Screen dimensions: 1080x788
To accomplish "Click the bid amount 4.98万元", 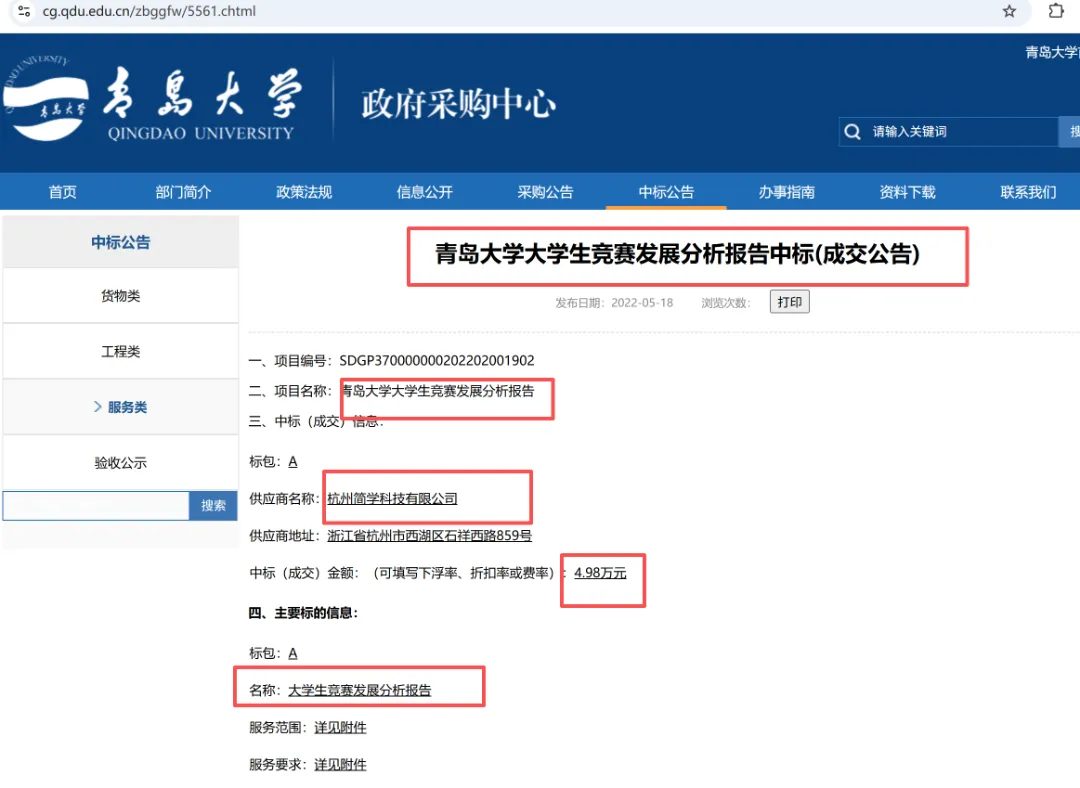I will [600, 572].
